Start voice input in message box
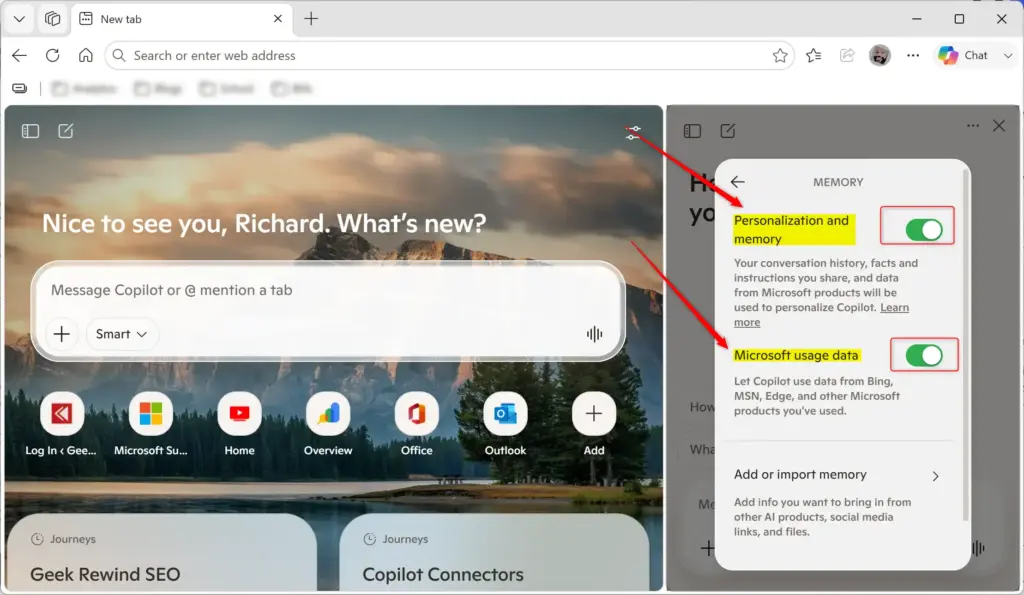 [594, 334]
